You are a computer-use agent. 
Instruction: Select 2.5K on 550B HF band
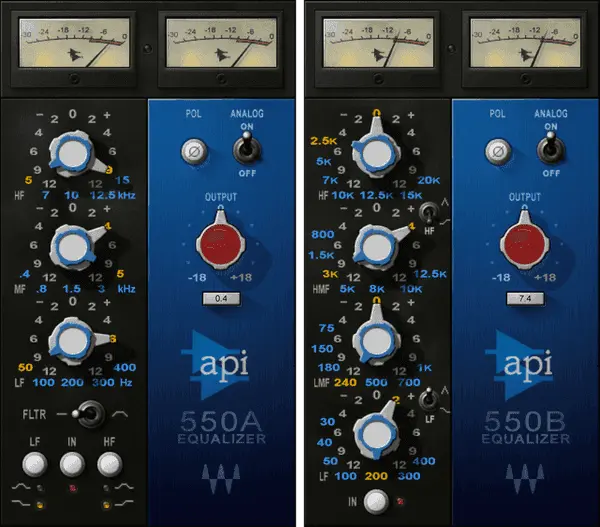coord(324,141)
